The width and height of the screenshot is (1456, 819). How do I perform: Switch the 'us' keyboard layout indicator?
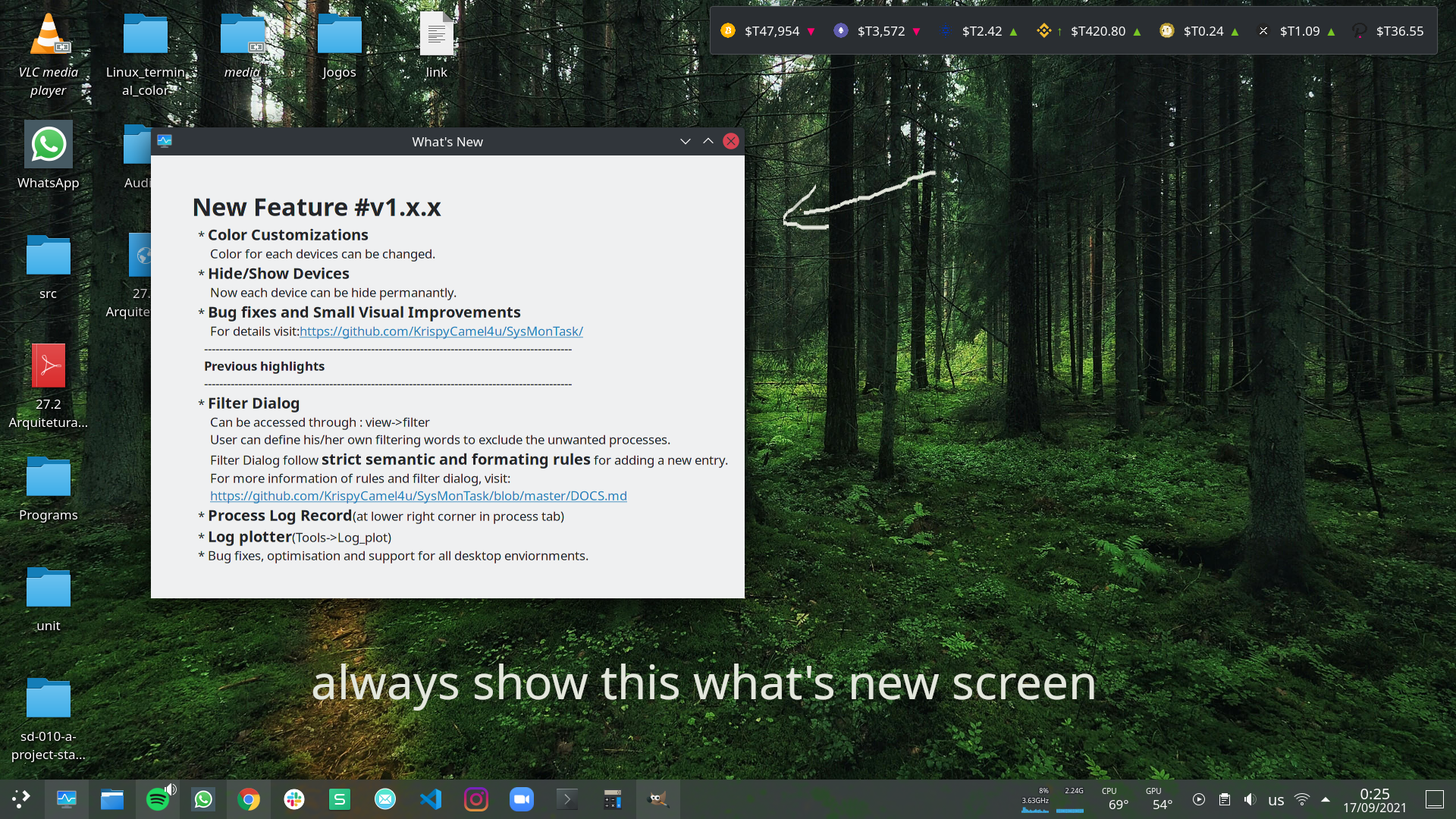1276,800
